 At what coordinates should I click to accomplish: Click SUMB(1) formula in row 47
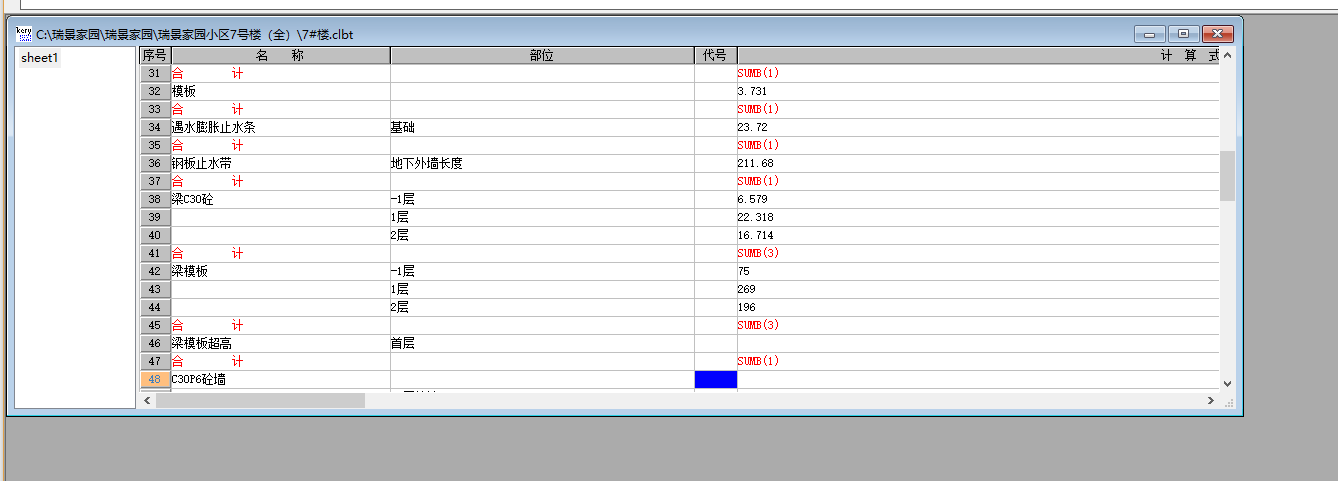pos(758,362)
